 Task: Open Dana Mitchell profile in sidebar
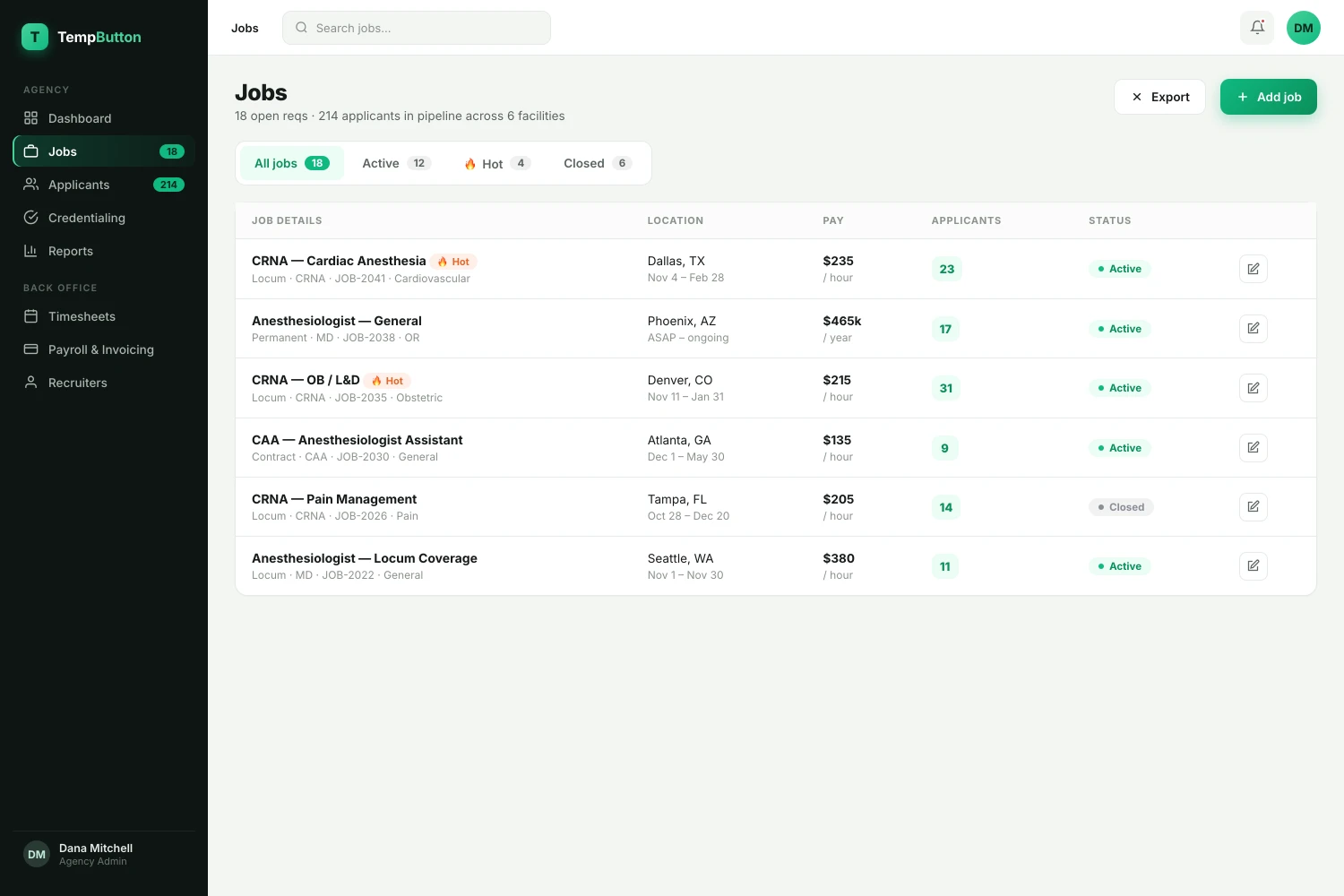[x=104, y=854]
